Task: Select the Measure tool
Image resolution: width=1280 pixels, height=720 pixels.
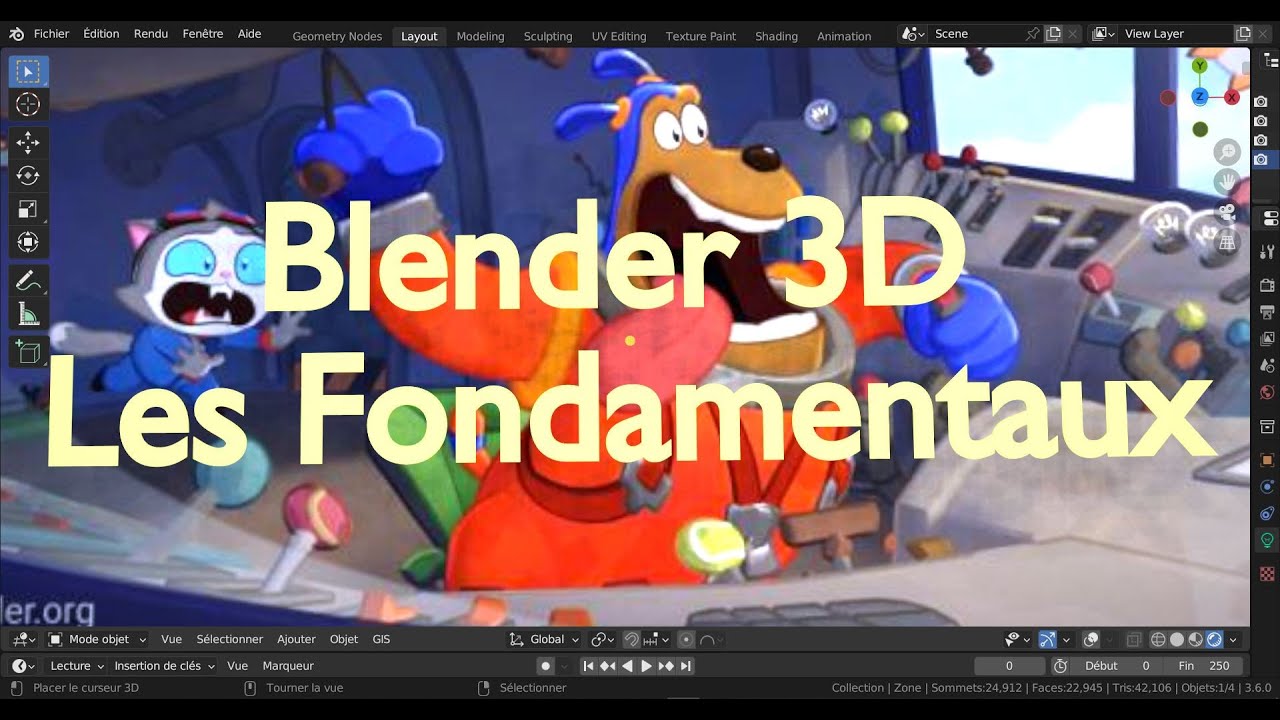Action: coord(28,314)
